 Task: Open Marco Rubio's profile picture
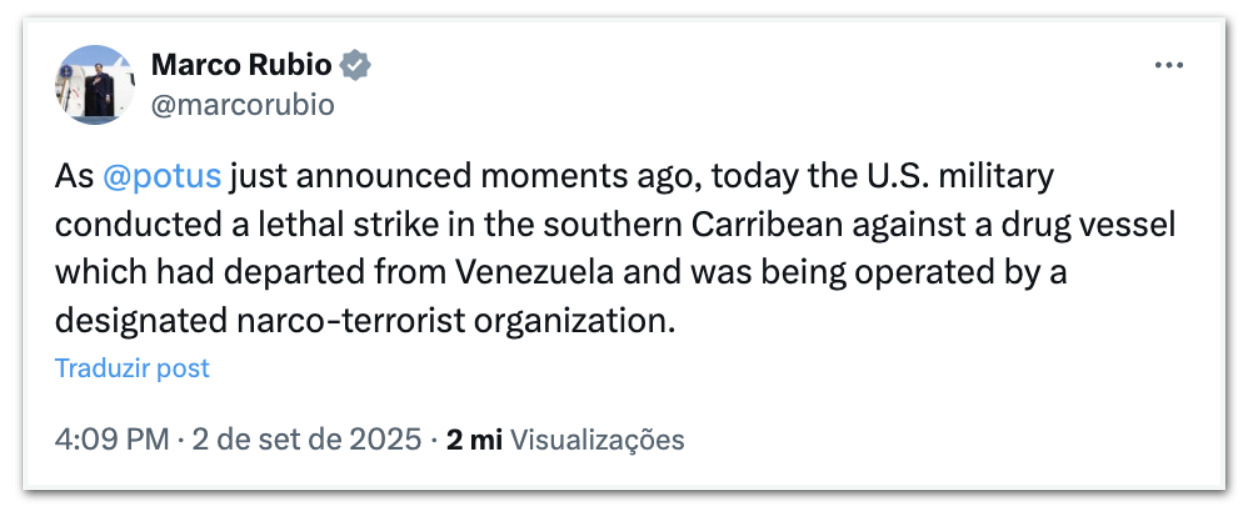95,85
